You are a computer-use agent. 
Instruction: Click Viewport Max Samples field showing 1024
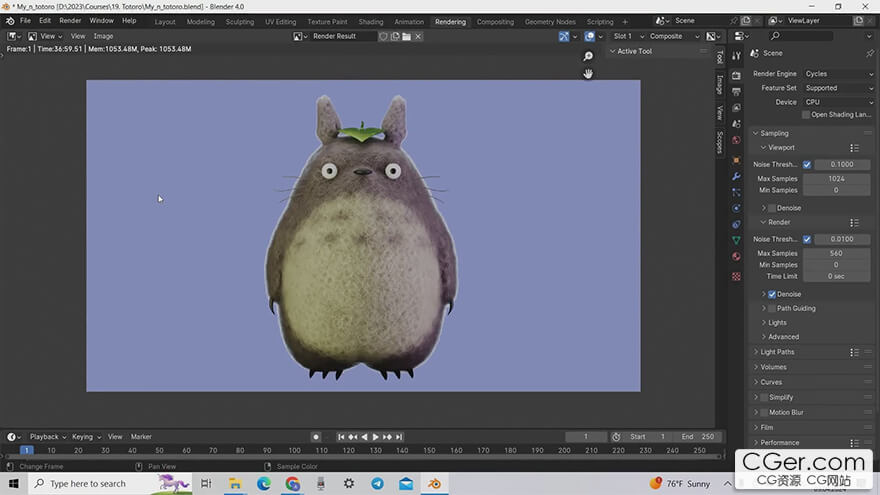click(836, 178)
